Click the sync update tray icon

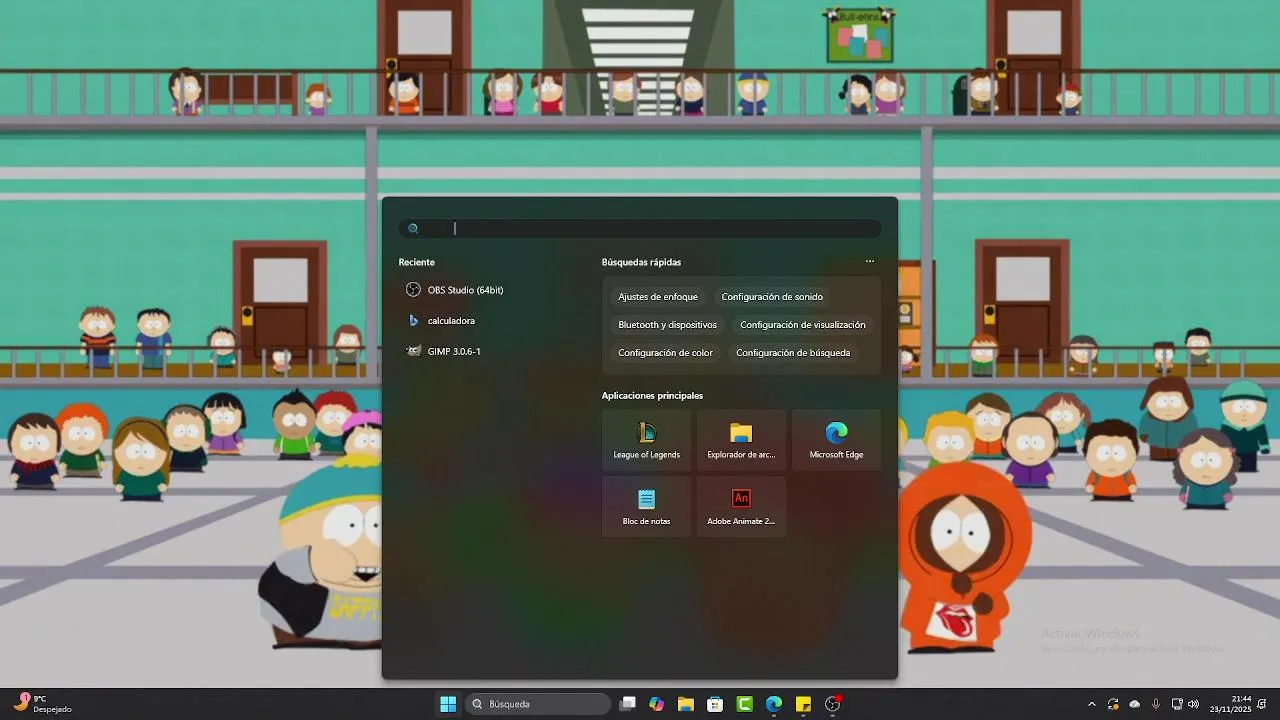click(1113, 704)
